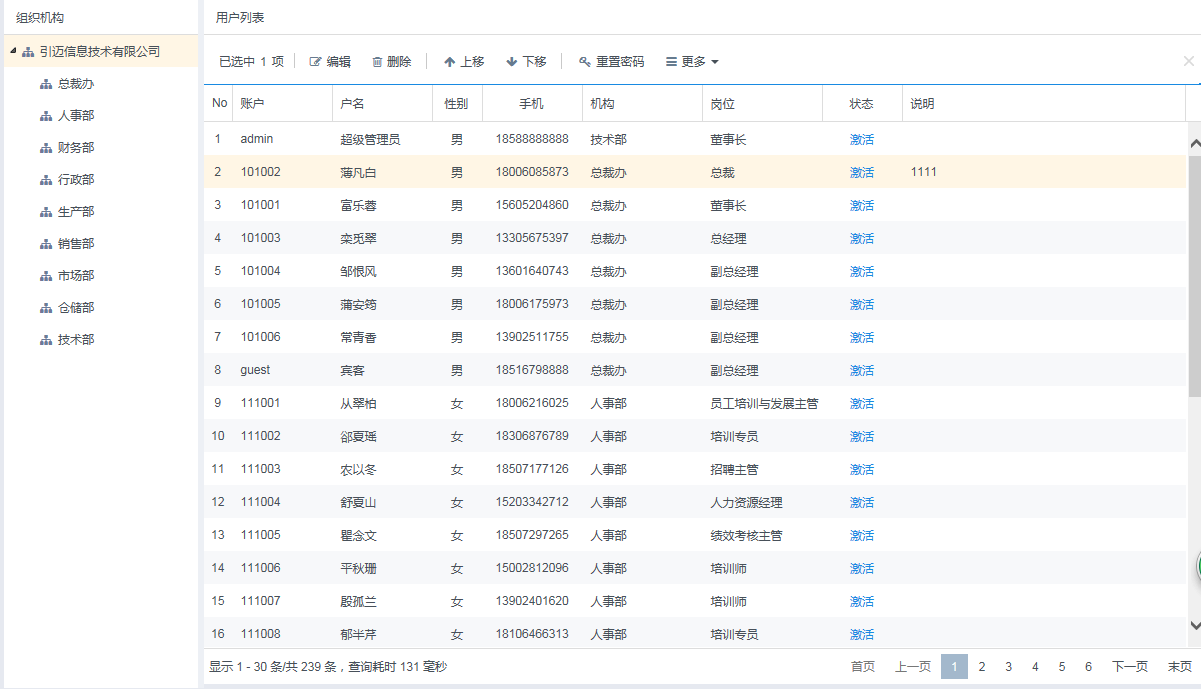Screen dimensions: 1201x689
Task: Open the 更多 dropdown menu
Action: click(692, 62)
